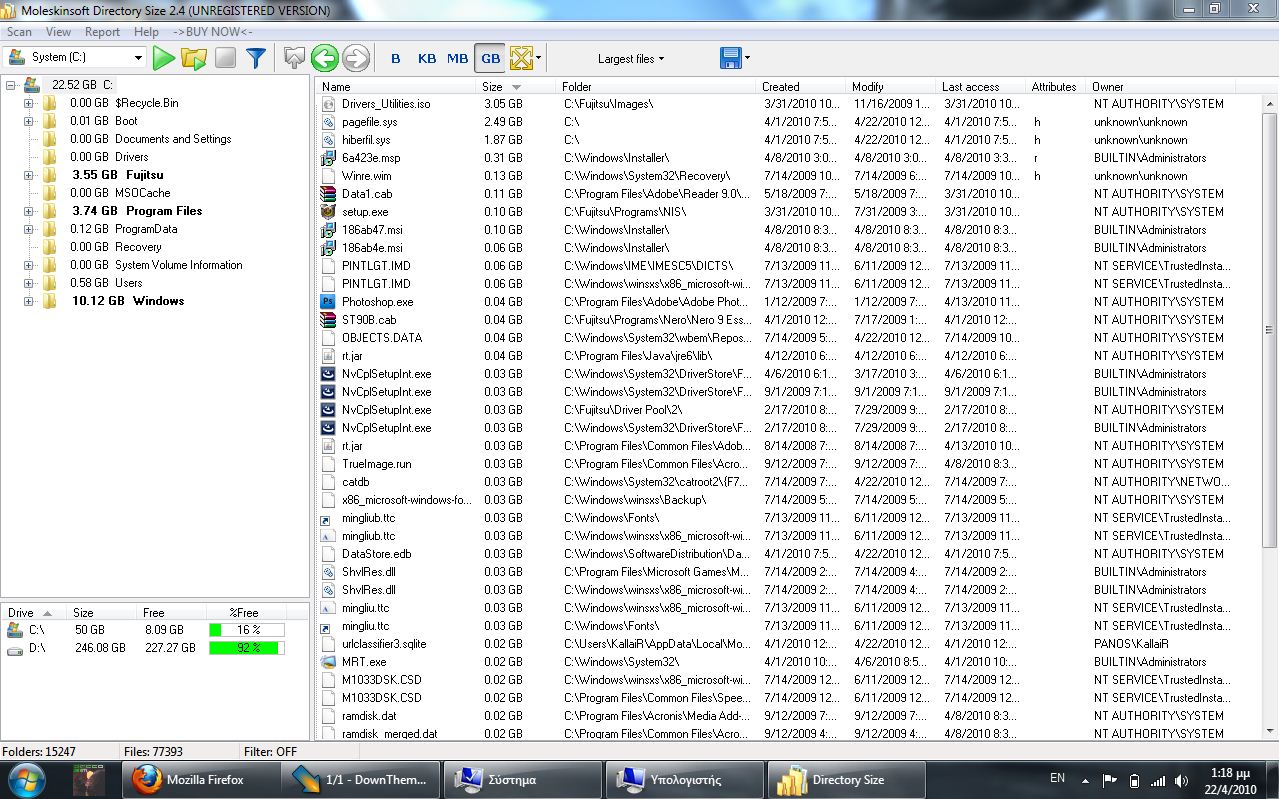Viewport: 1279px width, 799px height.
Task: Click the BUY NOW menu item
Action: coord(212,32)
